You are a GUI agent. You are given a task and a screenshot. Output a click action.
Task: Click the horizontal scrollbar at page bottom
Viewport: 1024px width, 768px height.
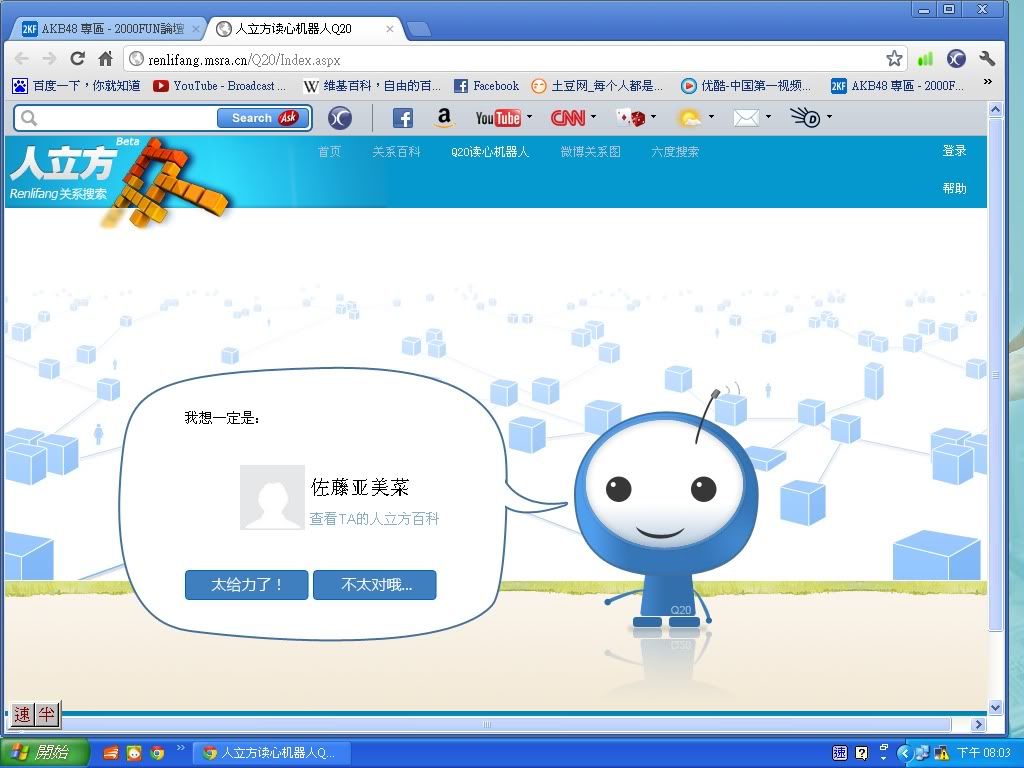tap(487, 724)
